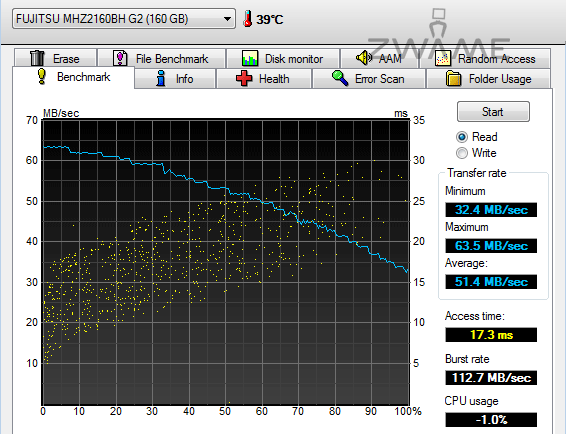
Task: Click the Average value 51.4 MB/sec
Action: [x=491, y=282]
